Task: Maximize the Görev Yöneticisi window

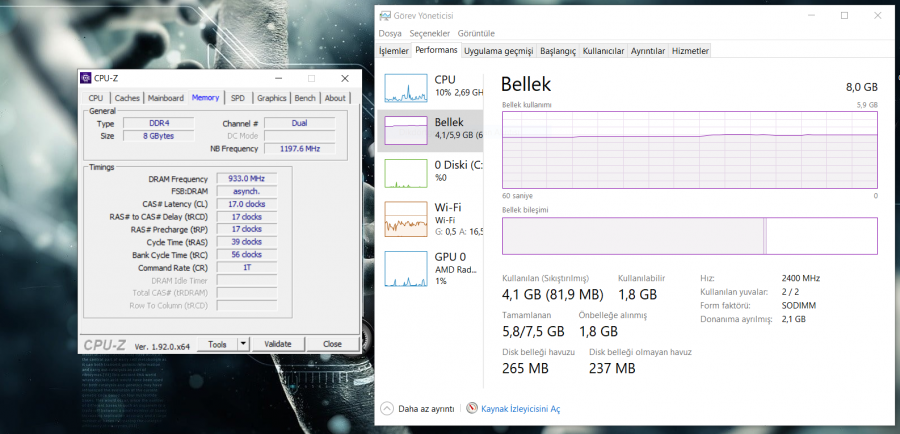Action: 844,16
